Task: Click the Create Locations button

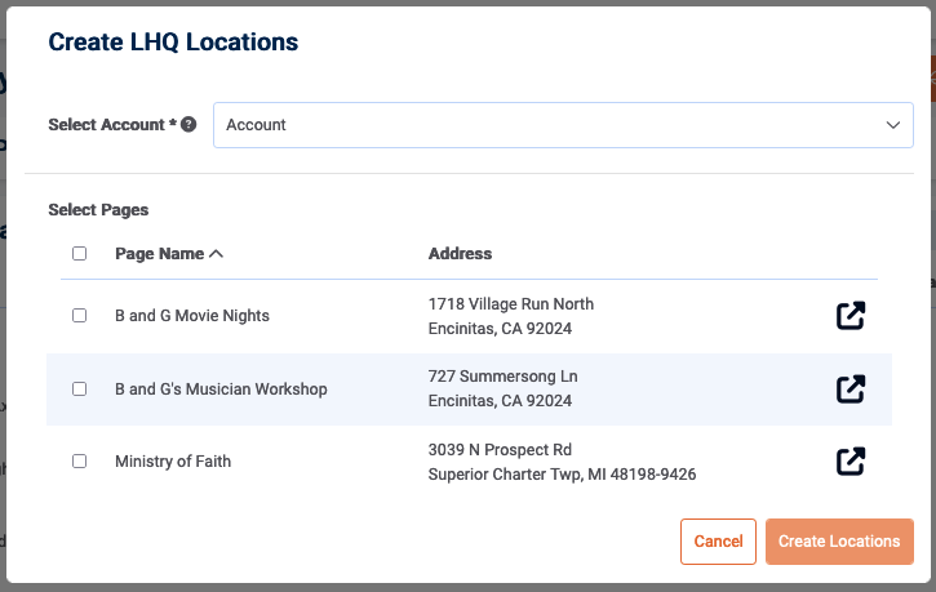Action: pyautogui.click(x=839, y=541)
